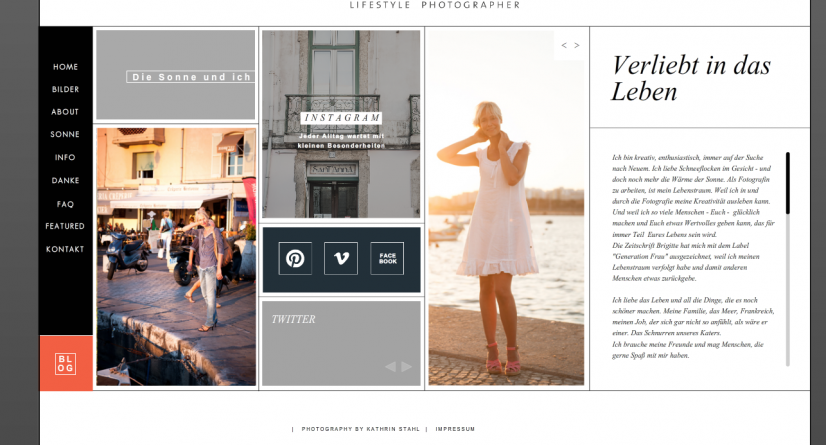
Task: Select FEATURED in the navigation
Action: (66, 227)
